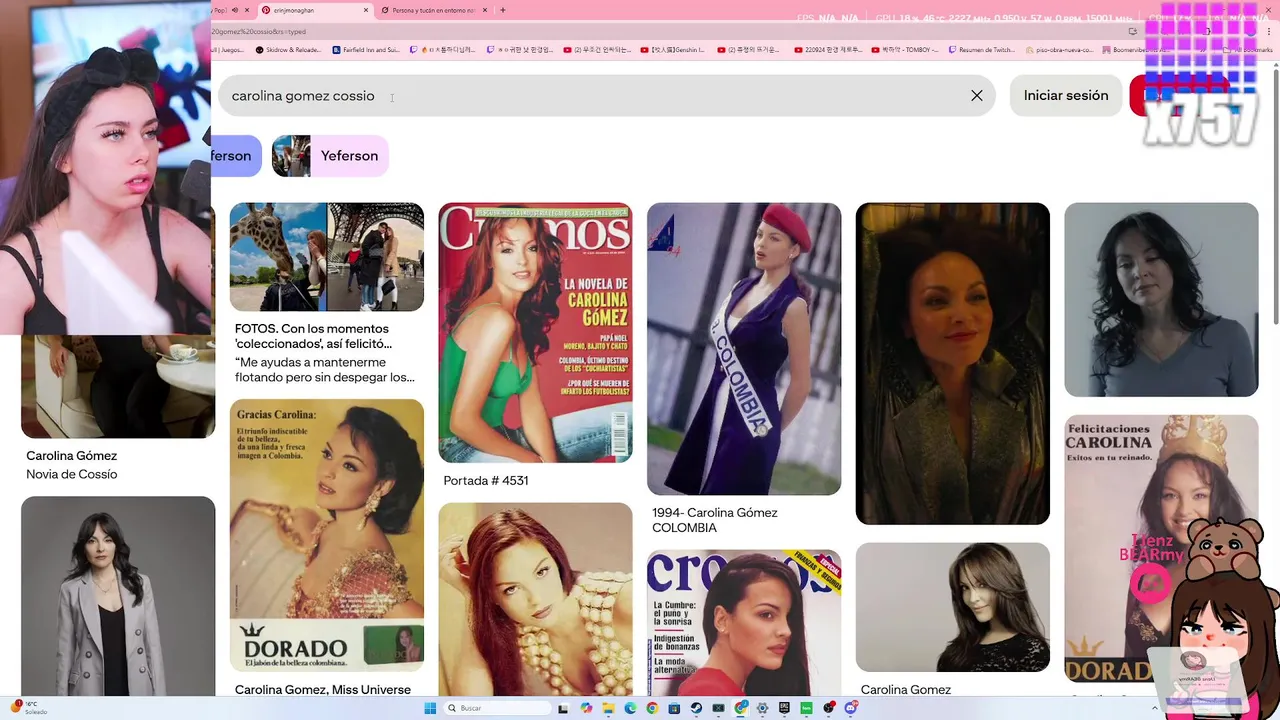
Task: Open the Cromos 'La Cumbre' magazine cover pin
Action: point(744,623)
